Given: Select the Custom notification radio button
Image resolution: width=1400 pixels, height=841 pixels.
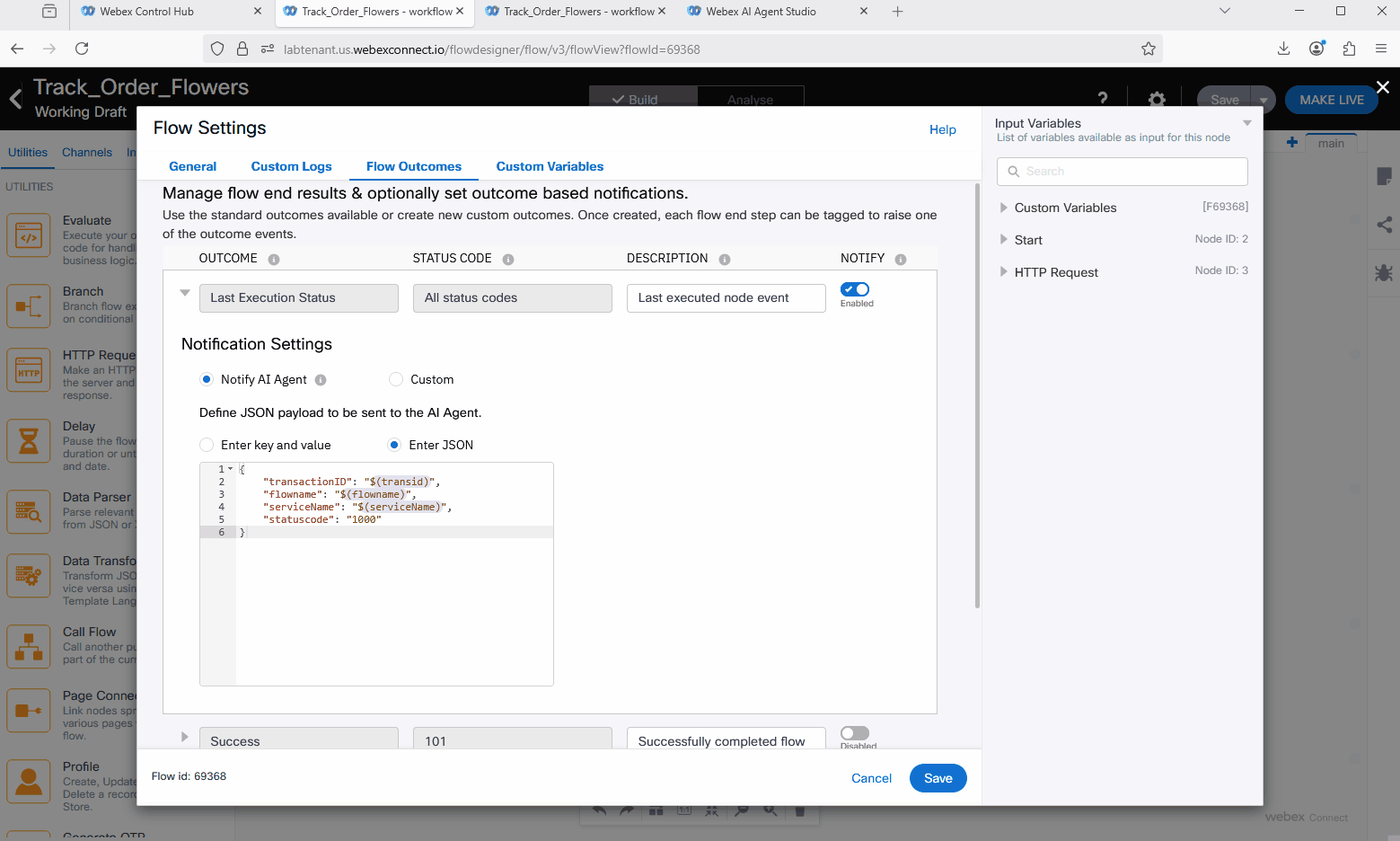Looking at the screenshot, I should (x=396, y=380).
